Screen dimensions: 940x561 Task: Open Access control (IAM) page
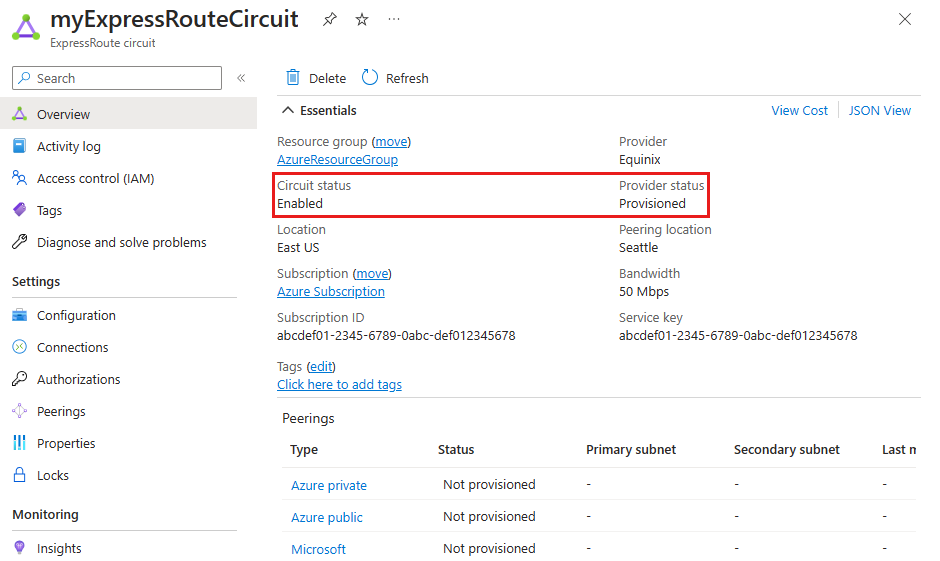95,178
